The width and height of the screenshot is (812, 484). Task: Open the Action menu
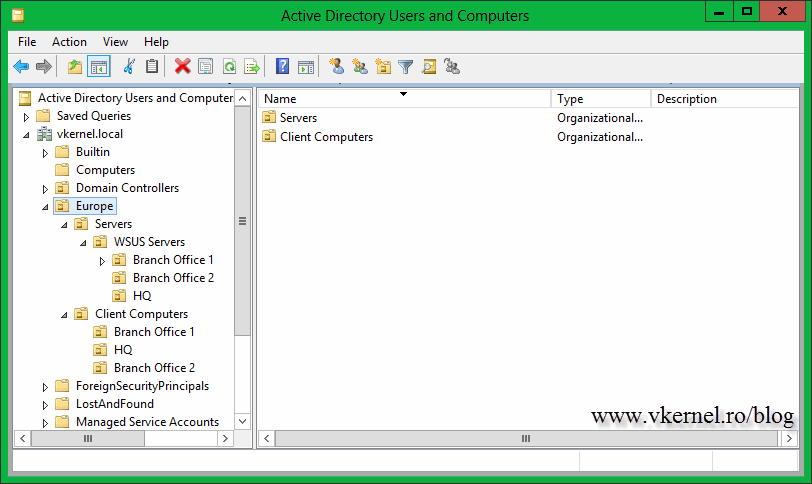pos(69,42)
